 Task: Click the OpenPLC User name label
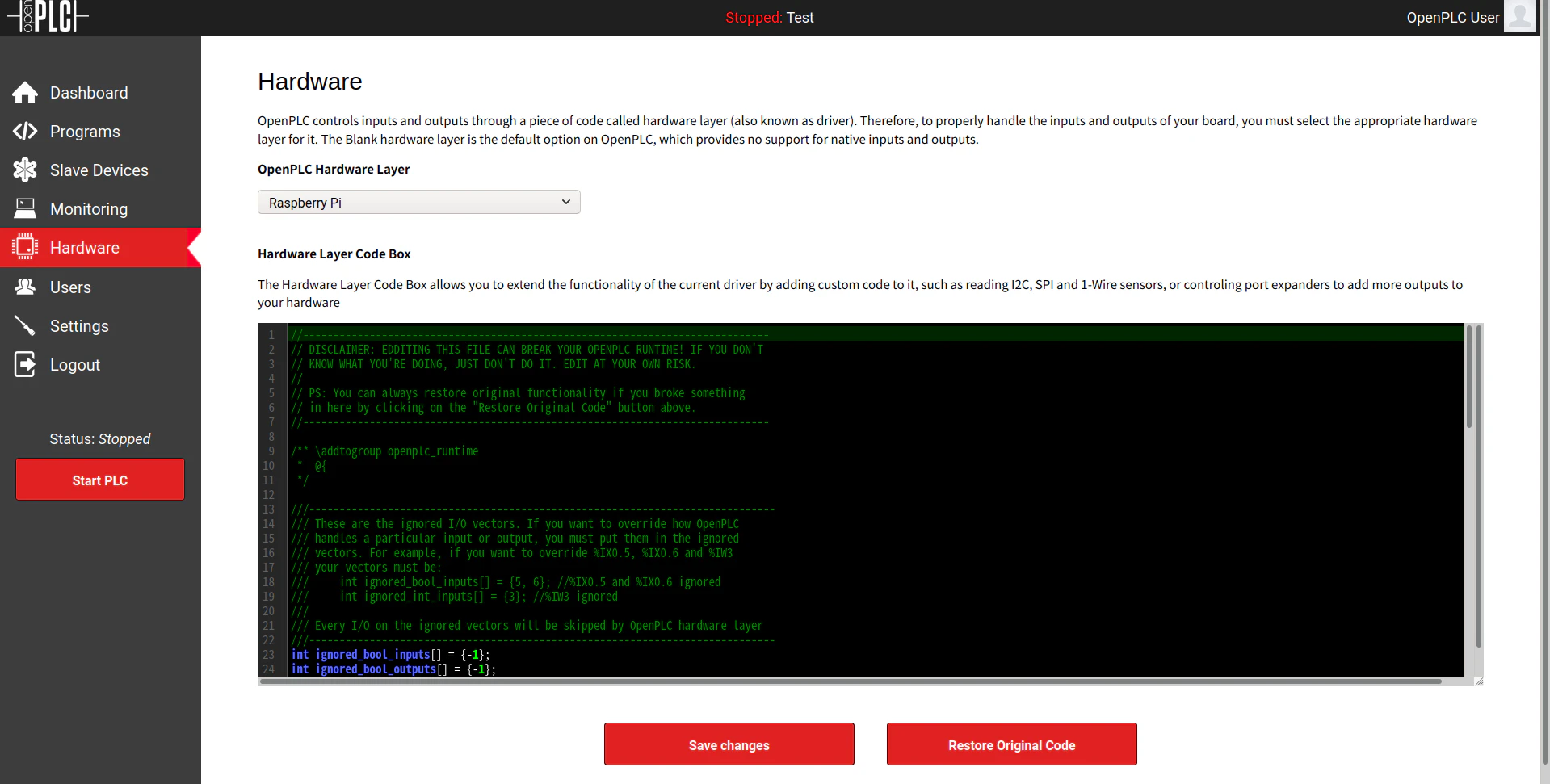click(1452, 17)
